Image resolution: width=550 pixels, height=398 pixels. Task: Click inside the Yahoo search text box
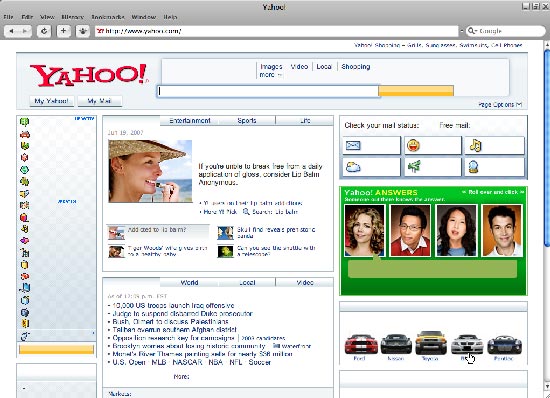pos(268,91)
